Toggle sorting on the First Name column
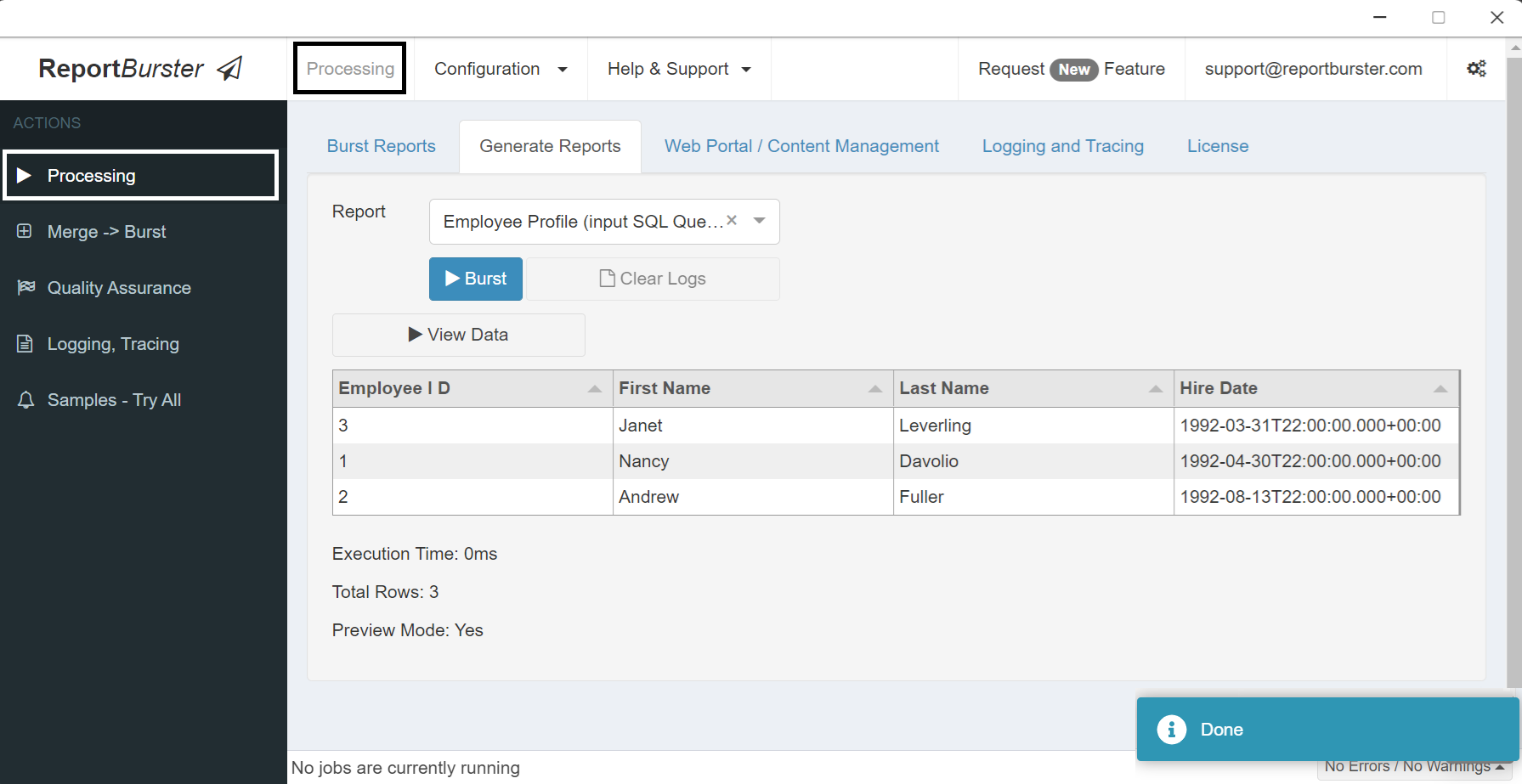 (x=875, y=388)
